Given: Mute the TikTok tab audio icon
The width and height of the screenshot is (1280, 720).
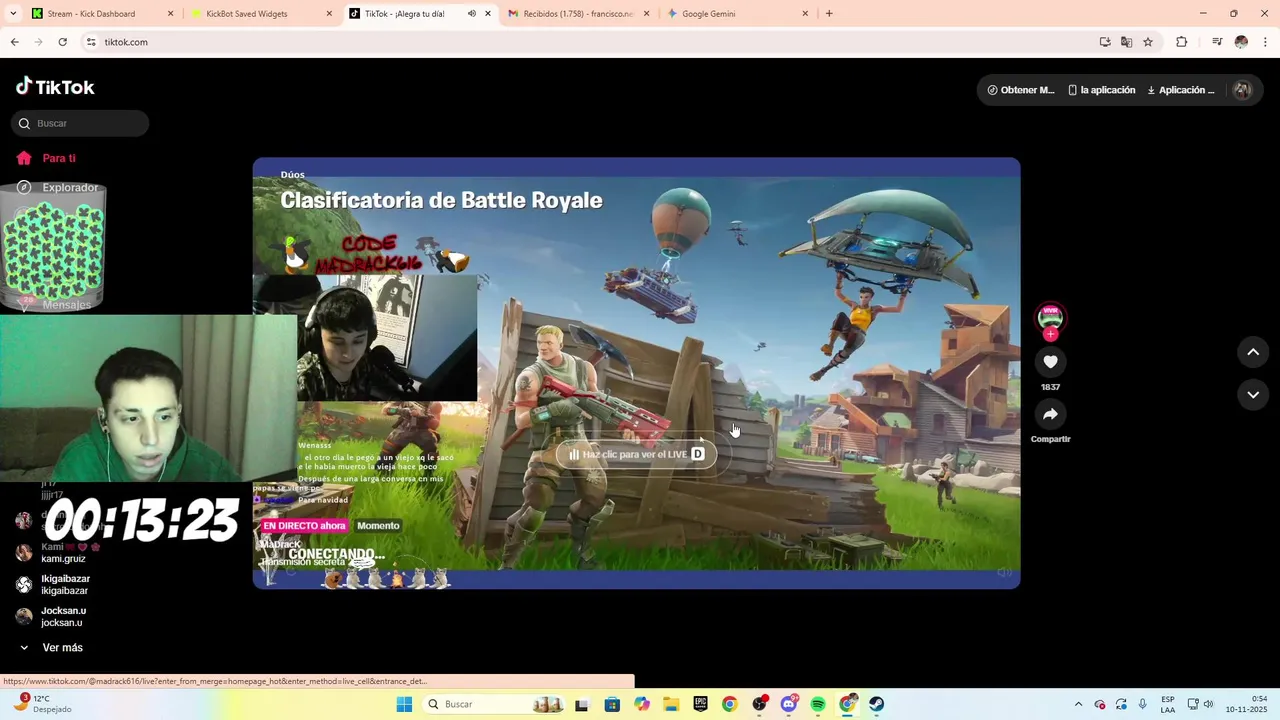Looking at the screenshot, I should click(x=472, y=14).
